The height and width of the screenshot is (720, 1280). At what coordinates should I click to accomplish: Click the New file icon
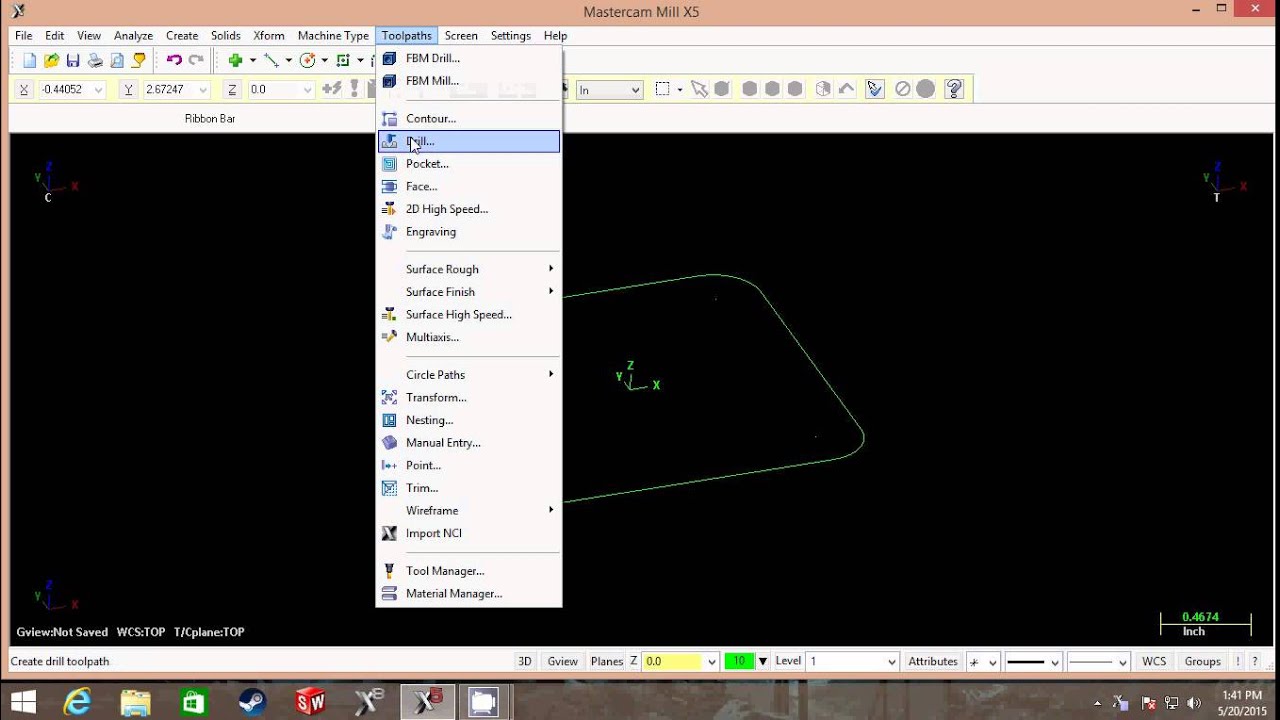29,60
